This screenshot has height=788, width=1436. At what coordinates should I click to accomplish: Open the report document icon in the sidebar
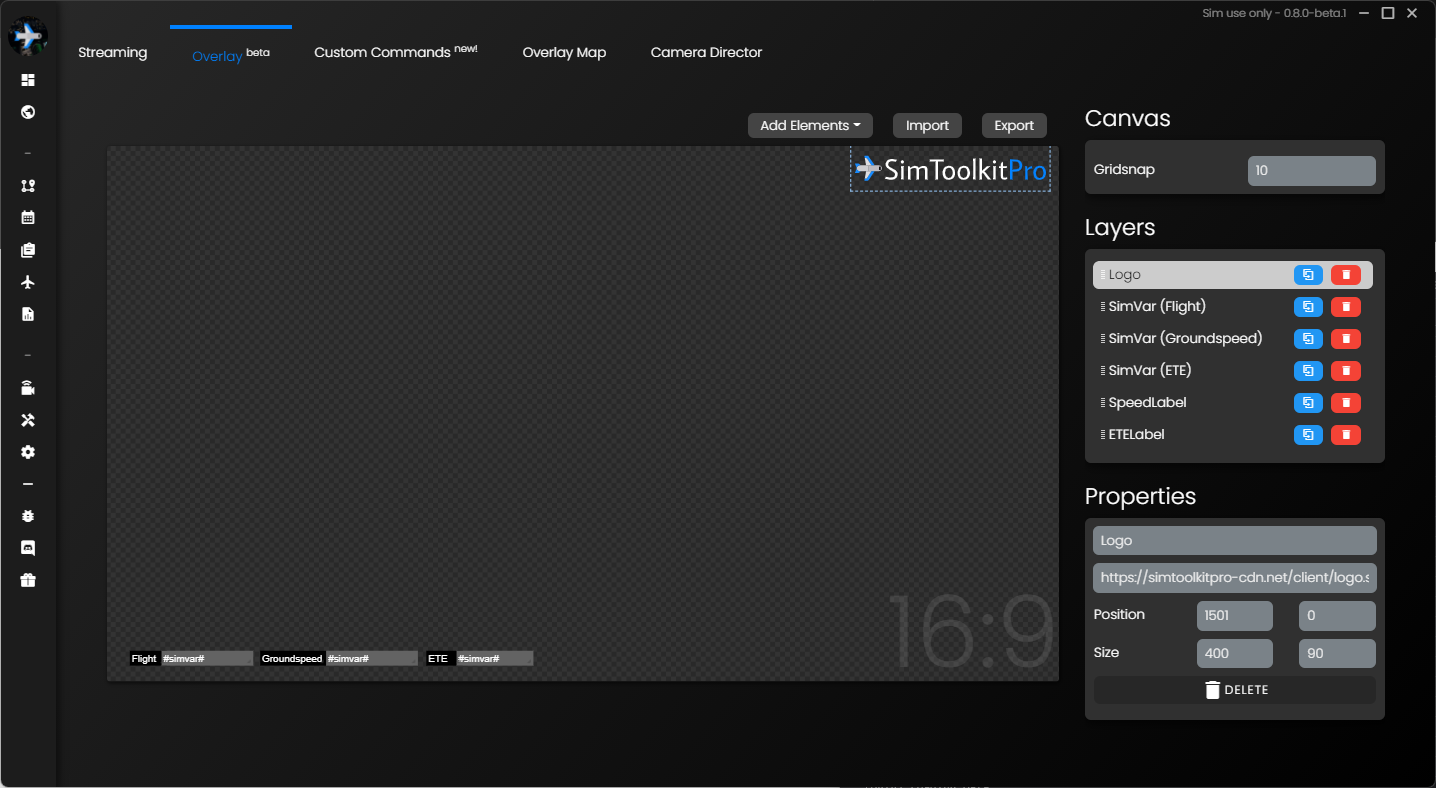click(28, 314)
